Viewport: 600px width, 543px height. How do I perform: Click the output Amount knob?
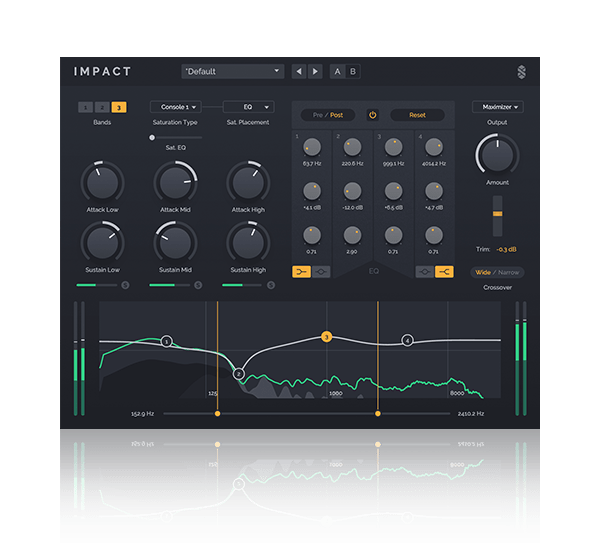497,155
